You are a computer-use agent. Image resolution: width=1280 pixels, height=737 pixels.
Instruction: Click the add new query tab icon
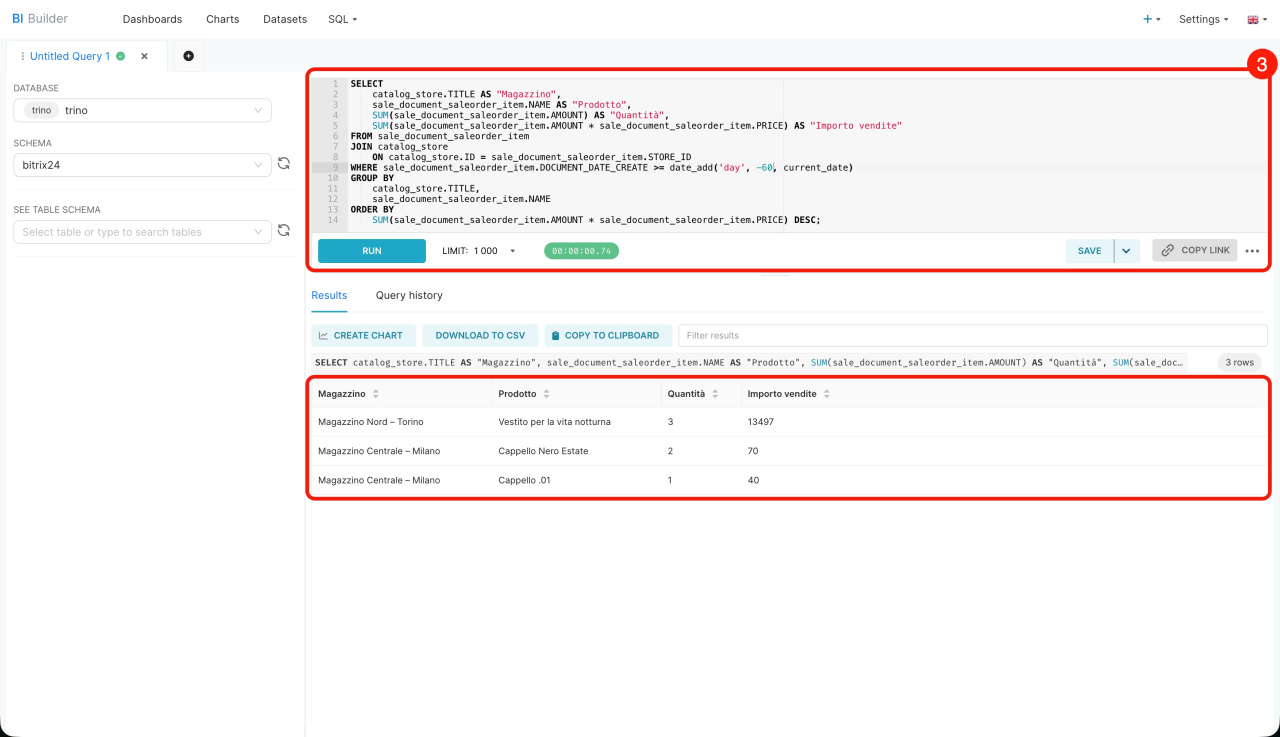tap(188, 56)
